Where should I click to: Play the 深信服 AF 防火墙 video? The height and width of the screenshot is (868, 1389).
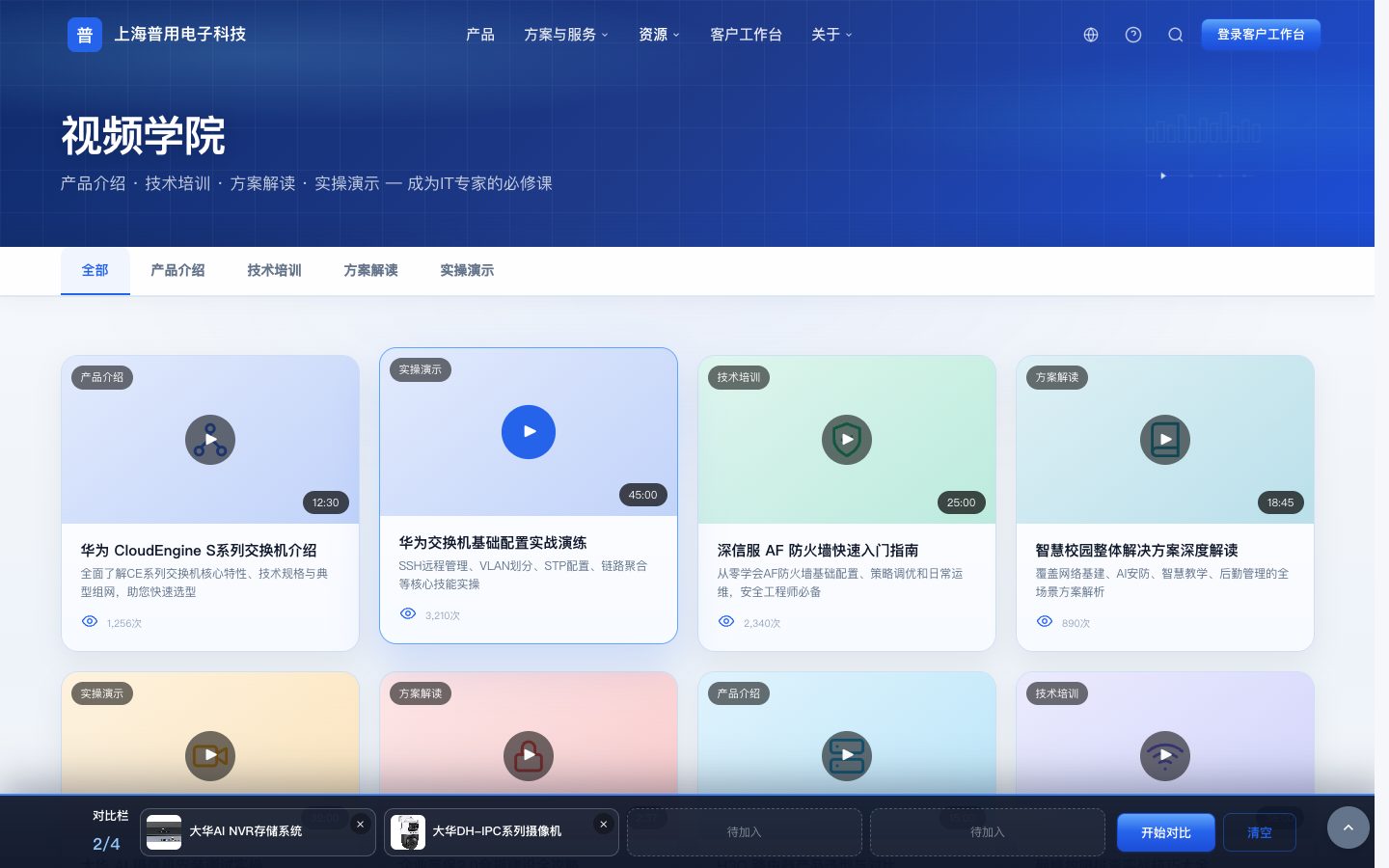click(847, 440)
